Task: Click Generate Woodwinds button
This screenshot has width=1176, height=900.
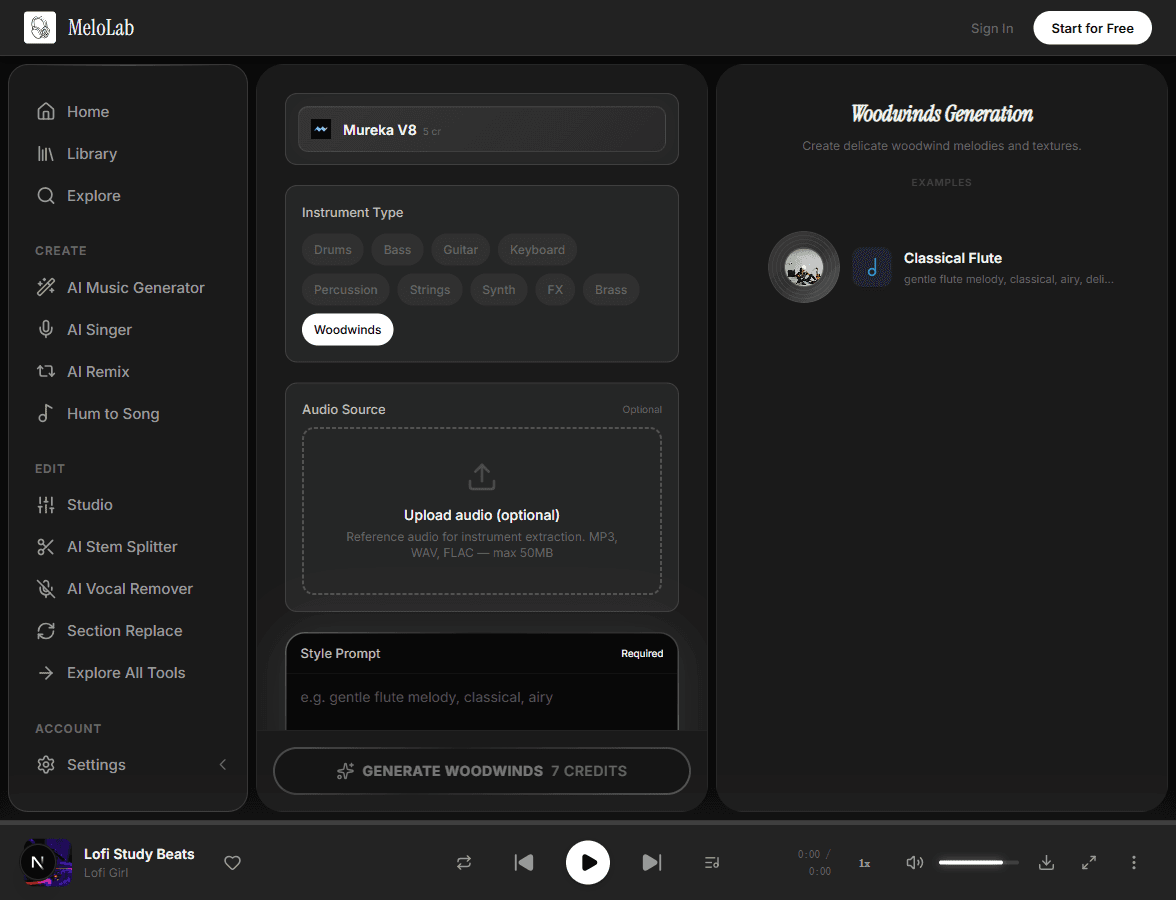Action: 482,771
